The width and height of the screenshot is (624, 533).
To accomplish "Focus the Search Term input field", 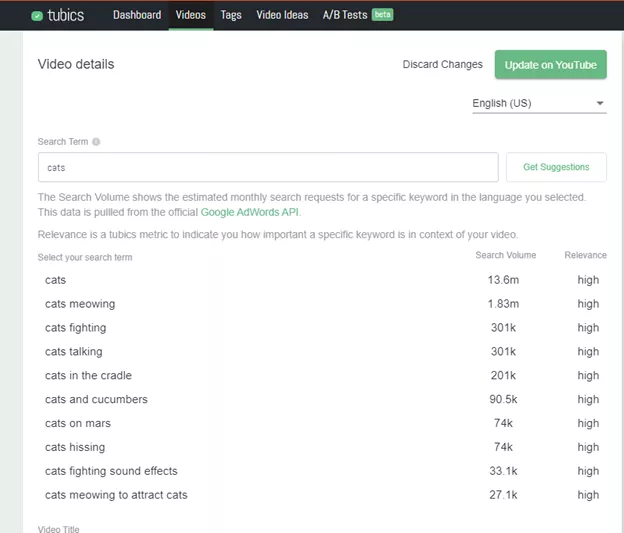I will [268, 167].
